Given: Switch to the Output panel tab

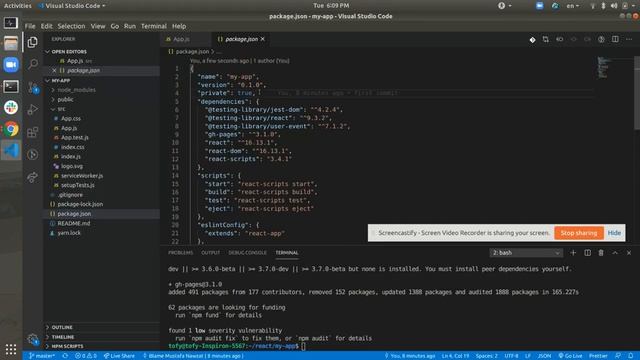Looking at the screenshot, I should (x=210, y=253).
